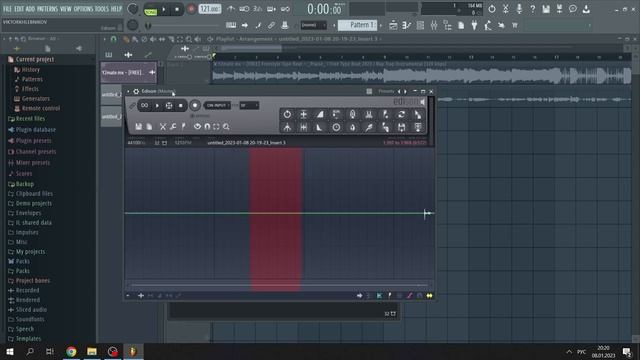Screen dimensions: 640x360
Task: Open the TOOLS menu
Action: click(x=102, y=9)
